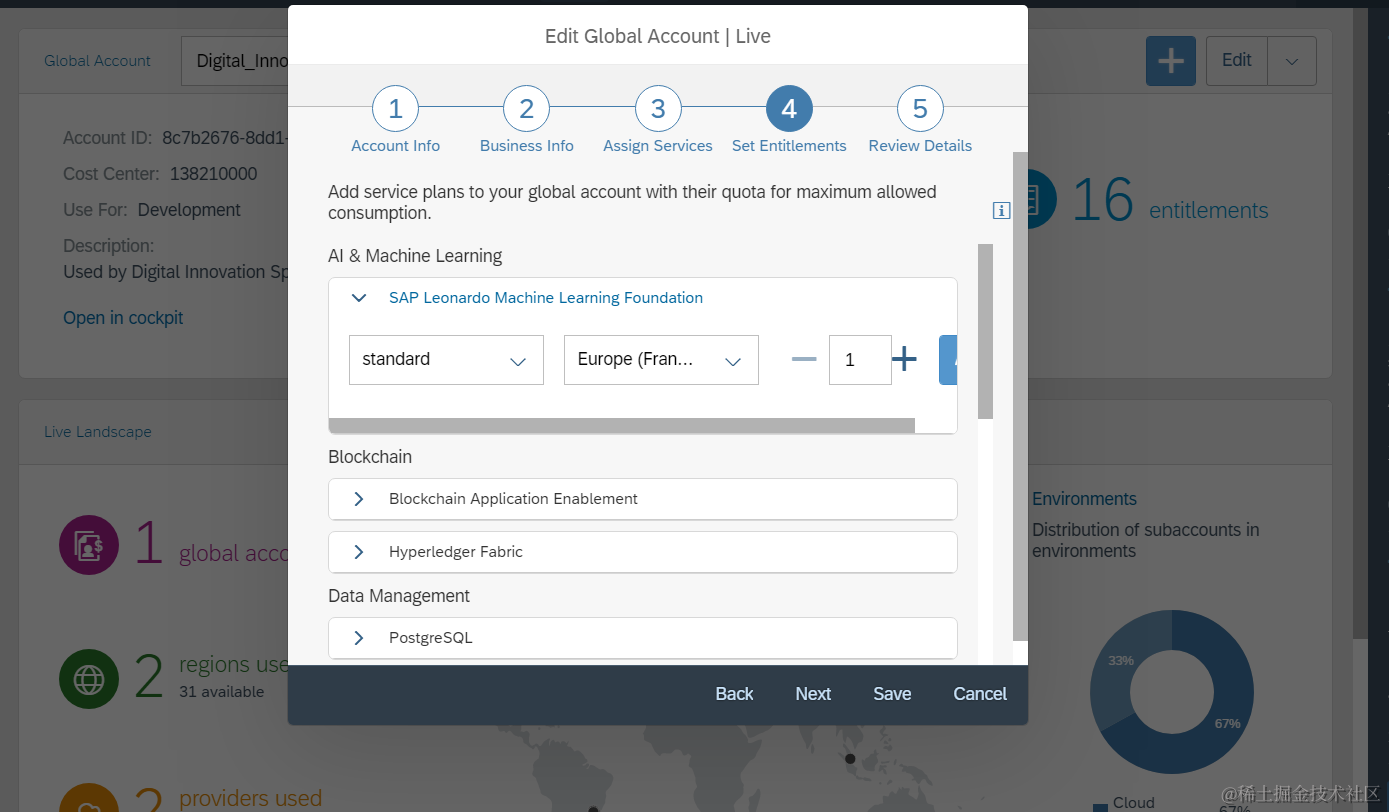Click the globe regions icon in background page
1389x812 pixels.
click(x=89, y=680)
